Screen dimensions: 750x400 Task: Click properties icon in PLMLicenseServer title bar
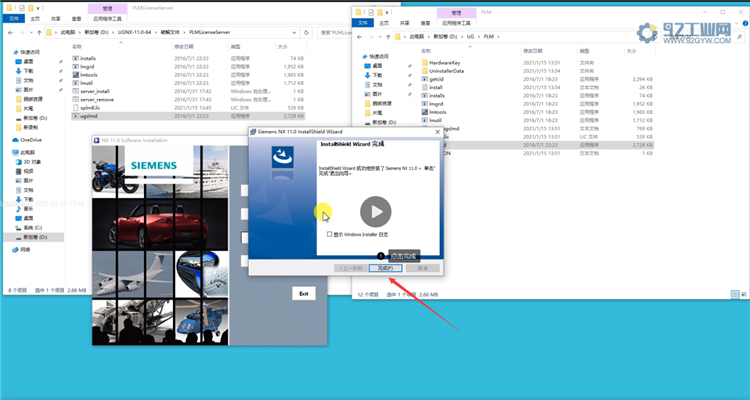click(22, 8)
